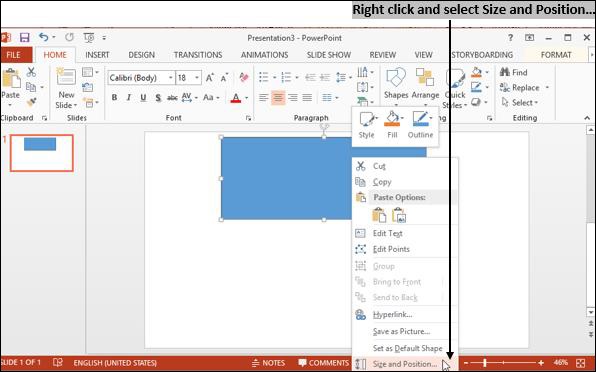
Task: Apply underline formatting
Action: point(143,98)
